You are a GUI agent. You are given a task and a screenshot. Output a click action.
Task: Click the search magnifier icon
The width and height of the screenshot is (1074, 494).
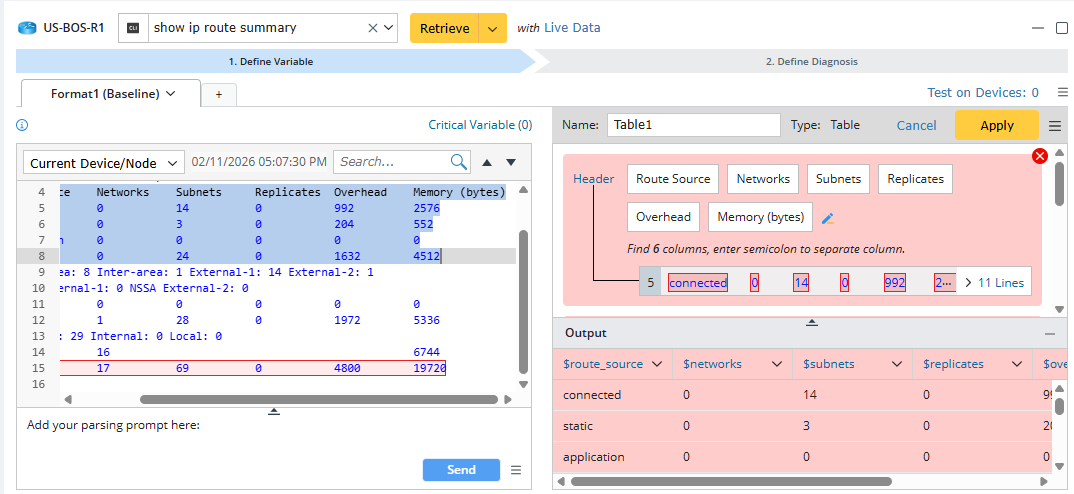pos(459,162)
